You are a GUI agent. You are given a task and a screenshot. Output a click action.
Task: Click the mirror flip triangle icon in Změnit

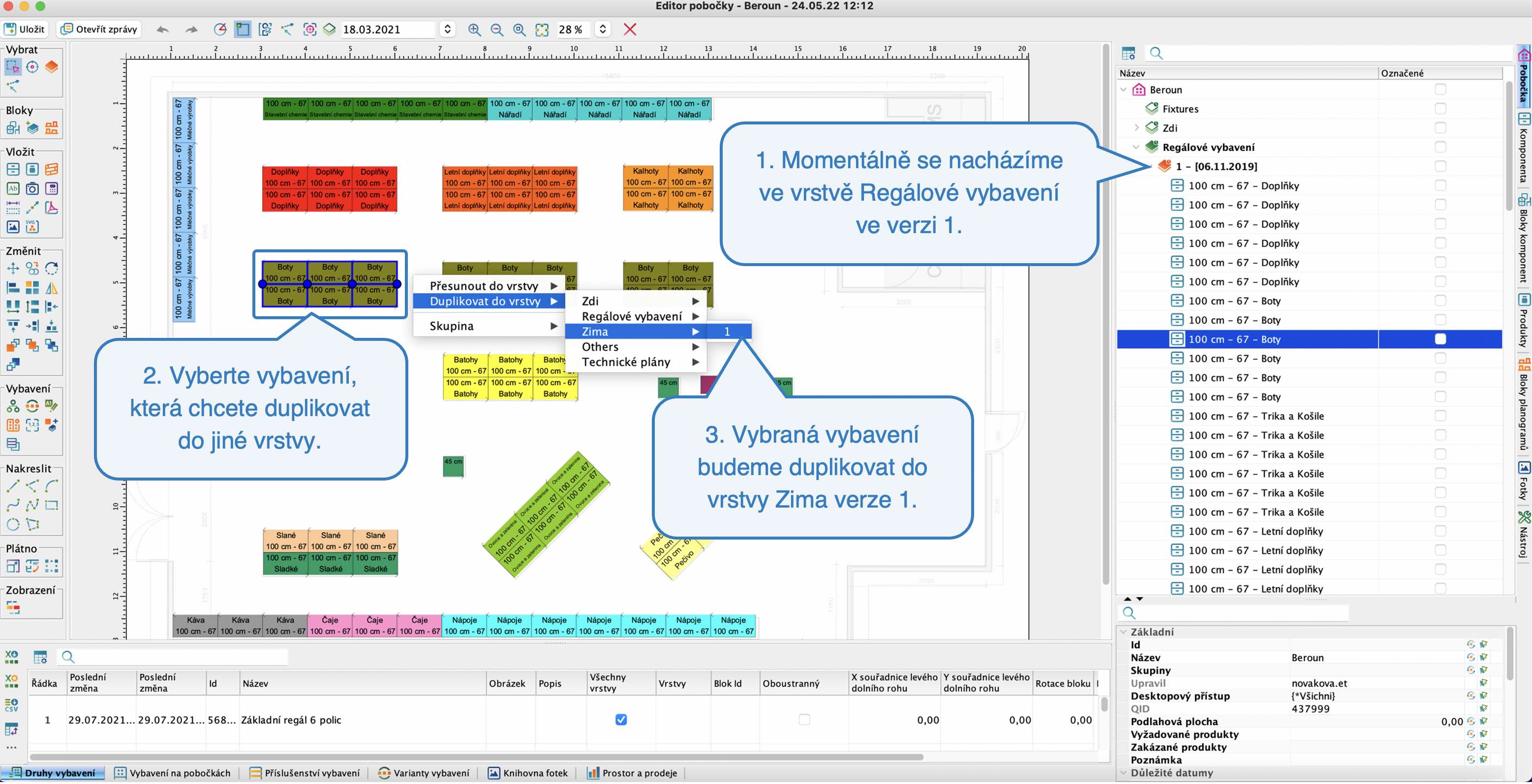tap(52, 288)
